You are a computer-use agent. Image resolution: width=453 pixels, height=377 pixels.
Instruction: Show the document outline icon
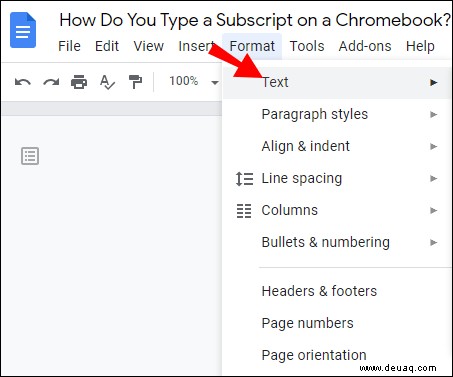30,156
